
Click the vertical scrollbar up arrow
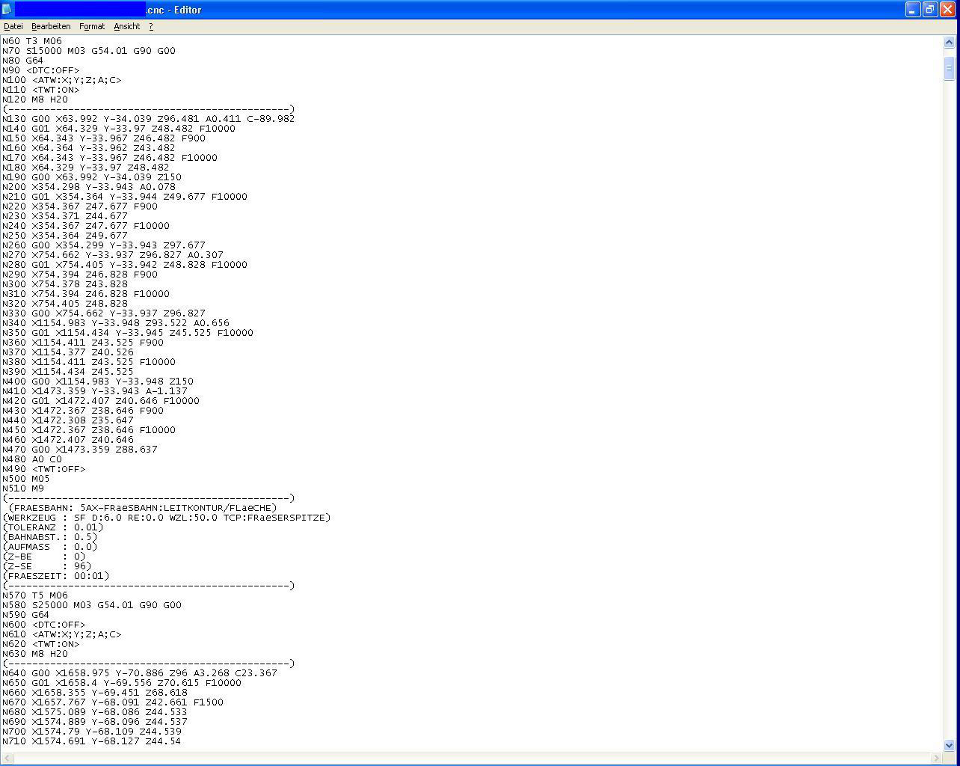[949, 42]
